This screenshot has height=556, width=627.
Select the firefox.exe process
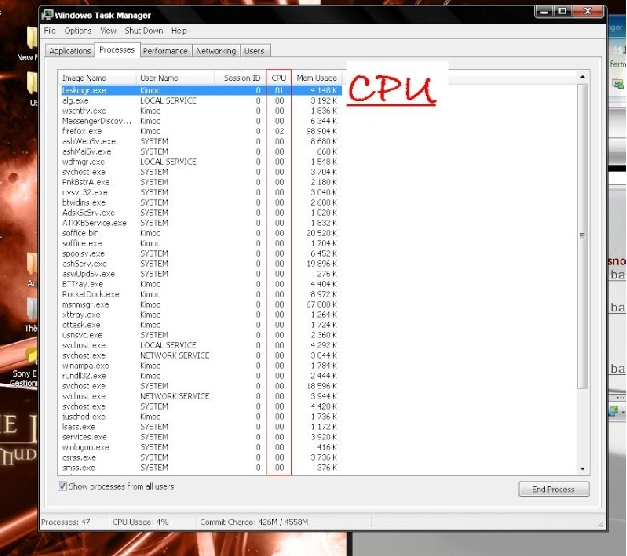click(x=200, y=131)
